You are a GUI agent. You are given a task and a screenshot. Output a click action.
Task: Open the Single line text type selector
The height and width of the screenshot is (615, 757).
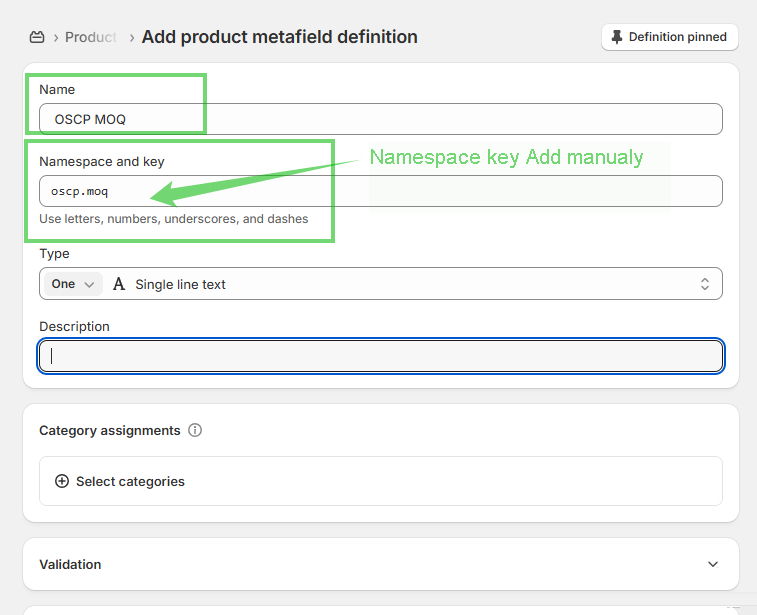pyautogui.click(x=415, y=284)
